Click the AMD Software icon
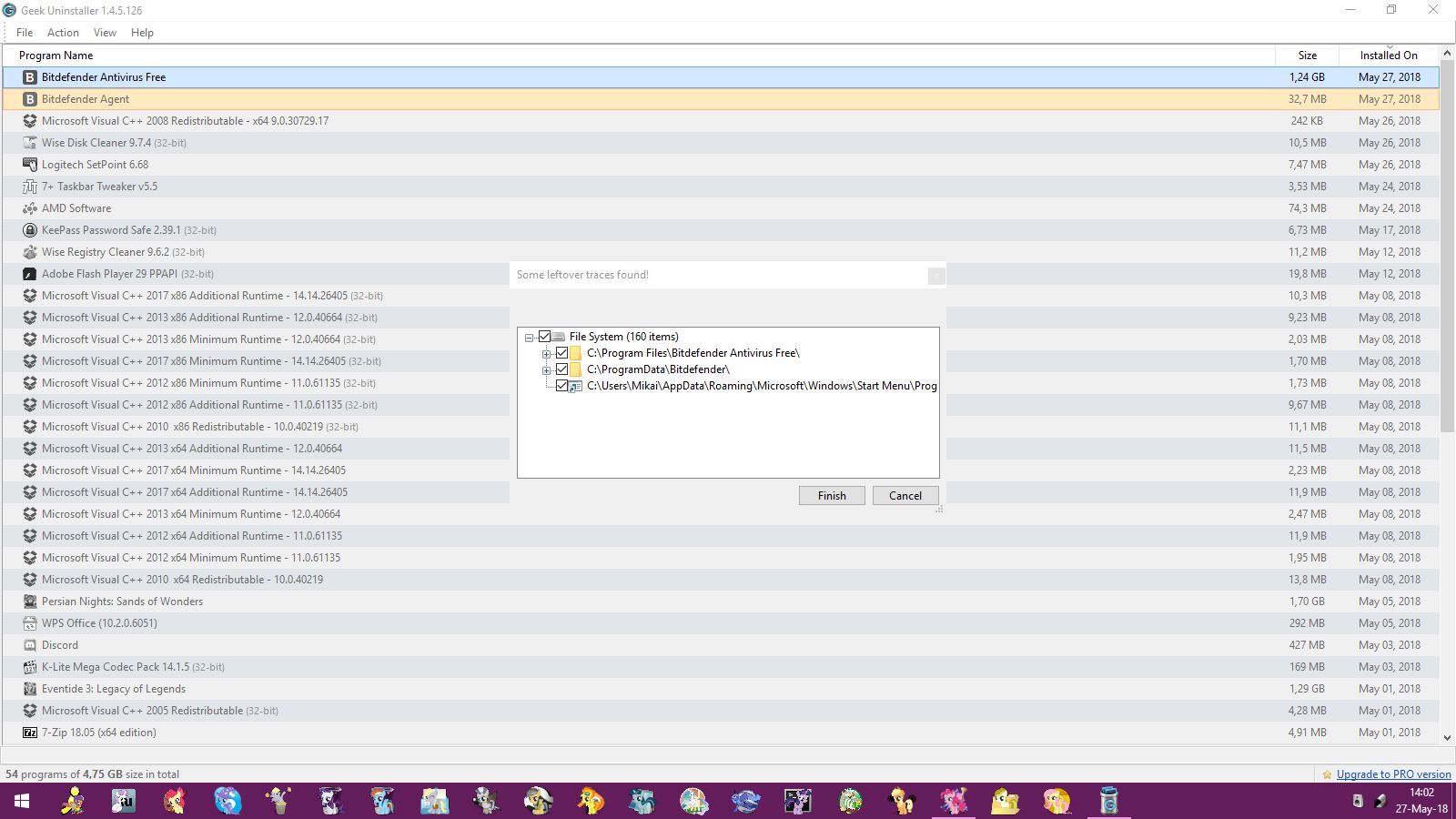The width and height of the screenshot is (1456, 819). click(x=30, y=208)
